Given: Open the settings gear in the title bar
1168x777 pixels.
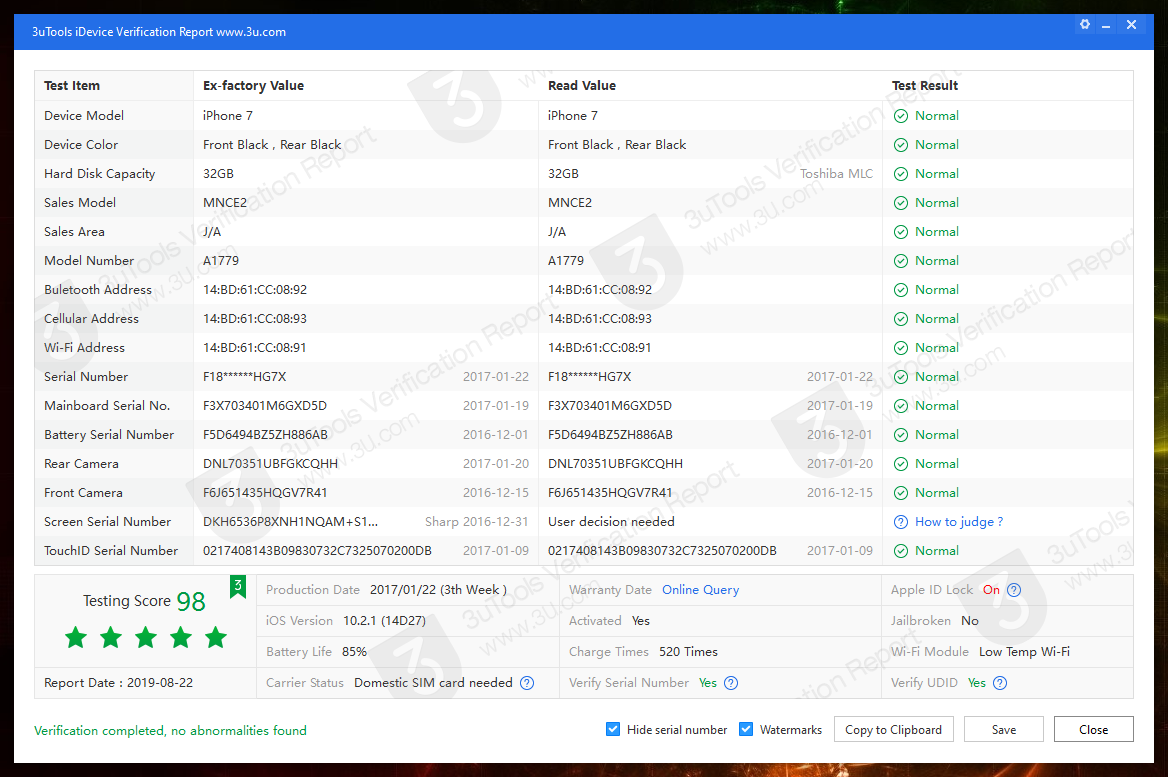Looking at the screenshot, I should click(1085, 25).
